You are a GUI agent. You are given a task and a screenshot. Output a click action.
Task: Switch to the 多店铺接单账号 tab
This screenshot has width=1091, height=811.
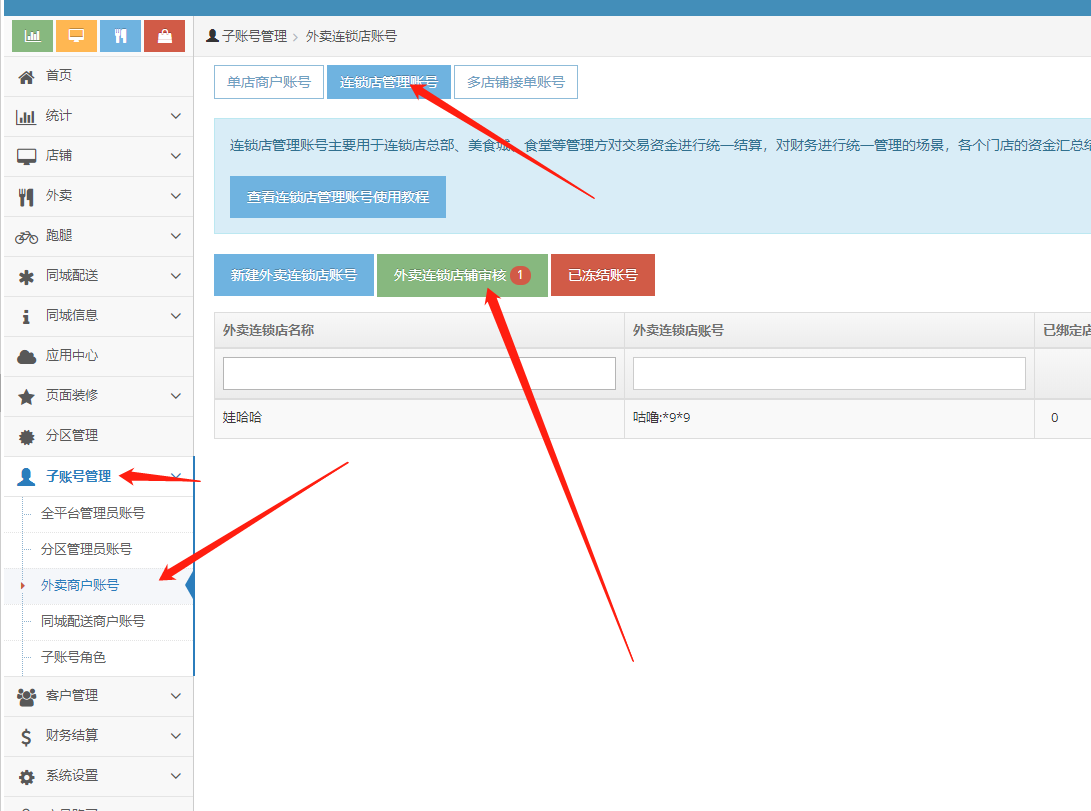click(515, 82)
